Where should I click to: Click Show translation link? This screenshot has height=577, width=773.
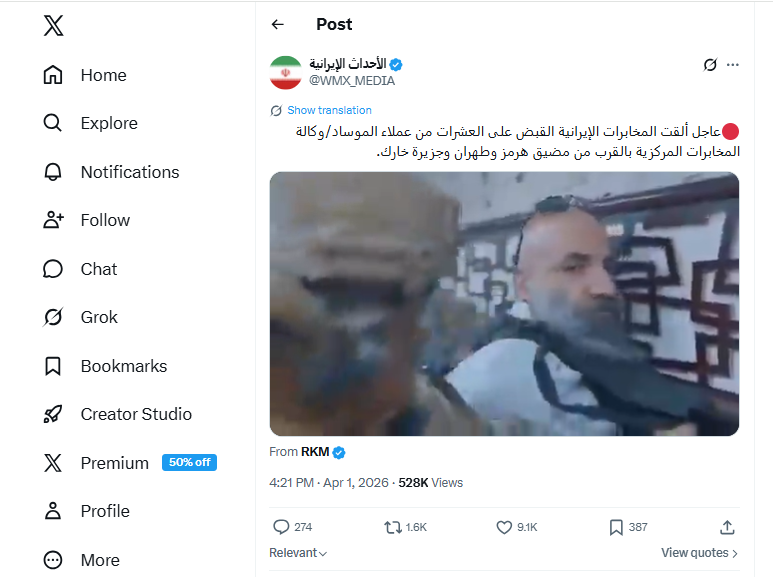coord(329,110)
